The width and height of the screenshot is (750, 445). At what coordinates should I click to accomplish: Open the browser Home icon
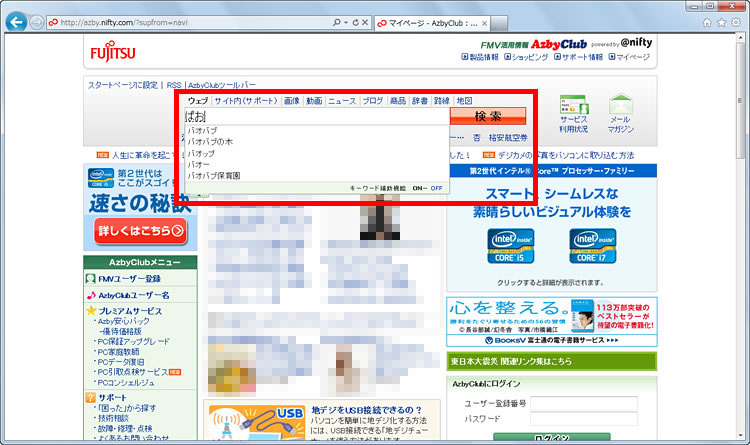click(x=707, y=22)
